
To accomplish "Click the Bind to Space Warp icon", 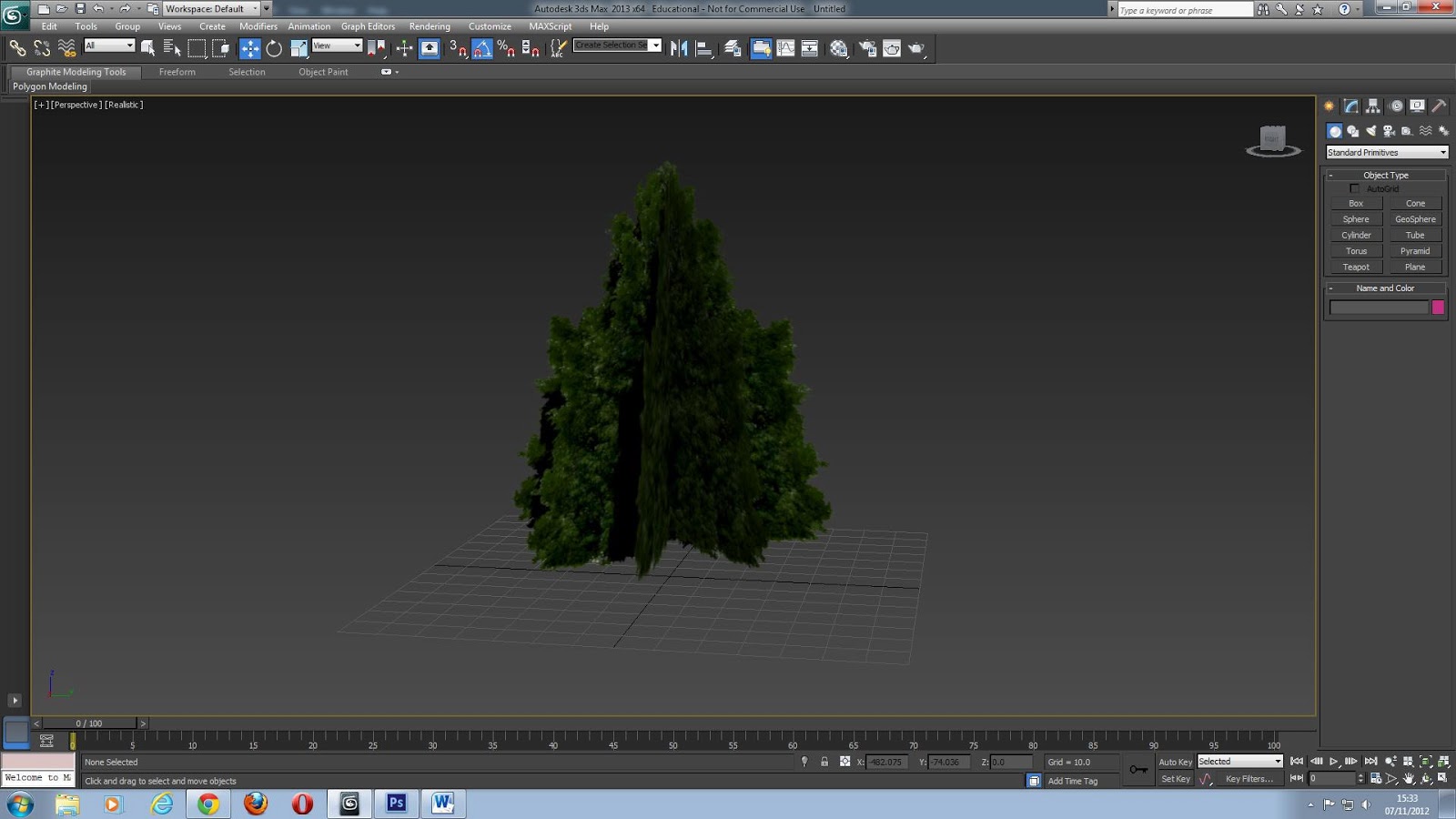I will pyautogui.click(x=66, y=48).
